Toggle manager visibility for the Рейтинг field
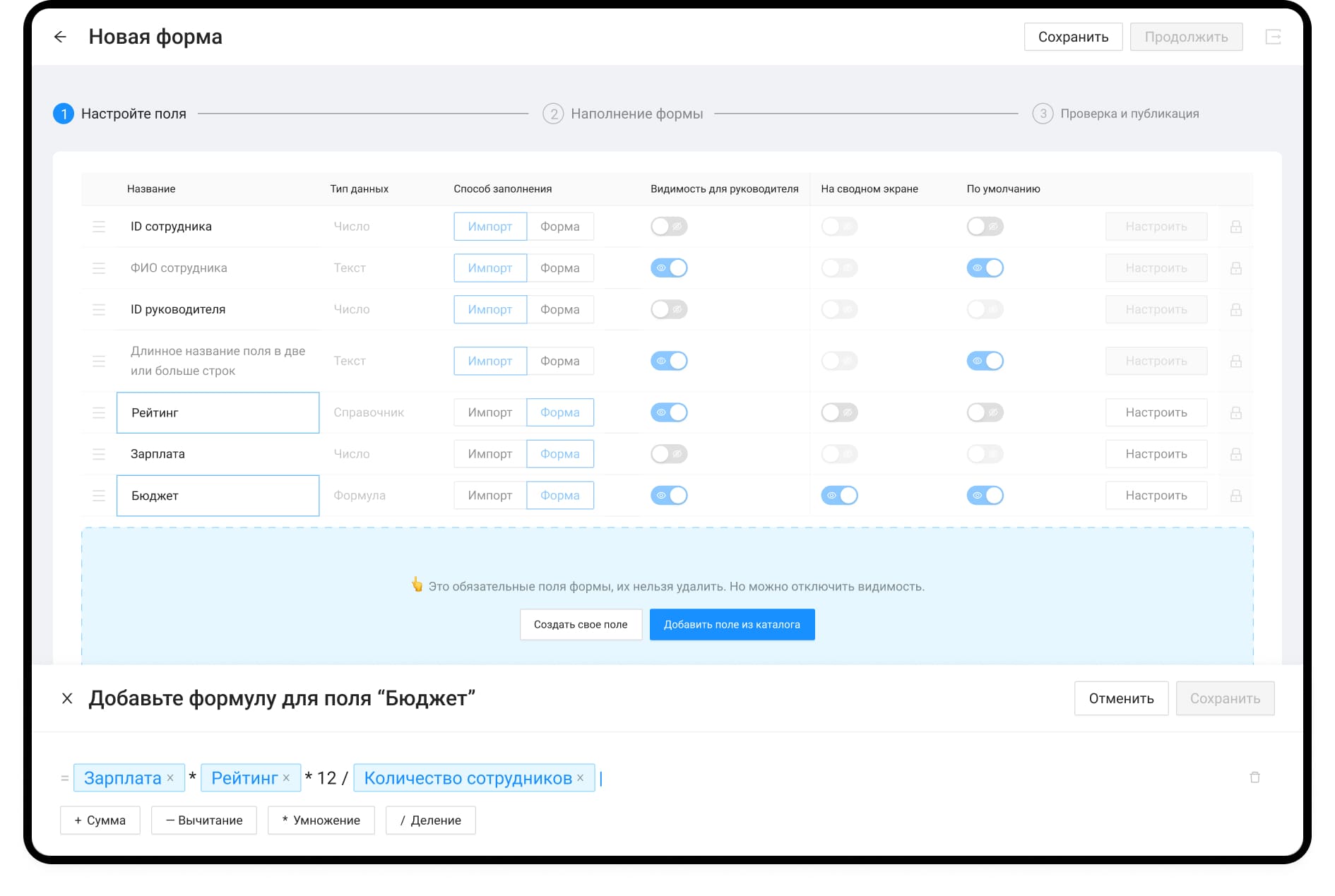This screenshot has width=1335, height=896. click(x=669, y=412)
